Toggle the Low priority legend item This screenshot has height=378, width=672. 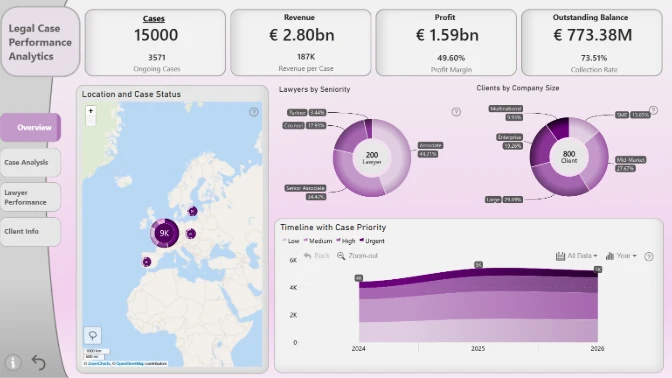coord(291,241)
